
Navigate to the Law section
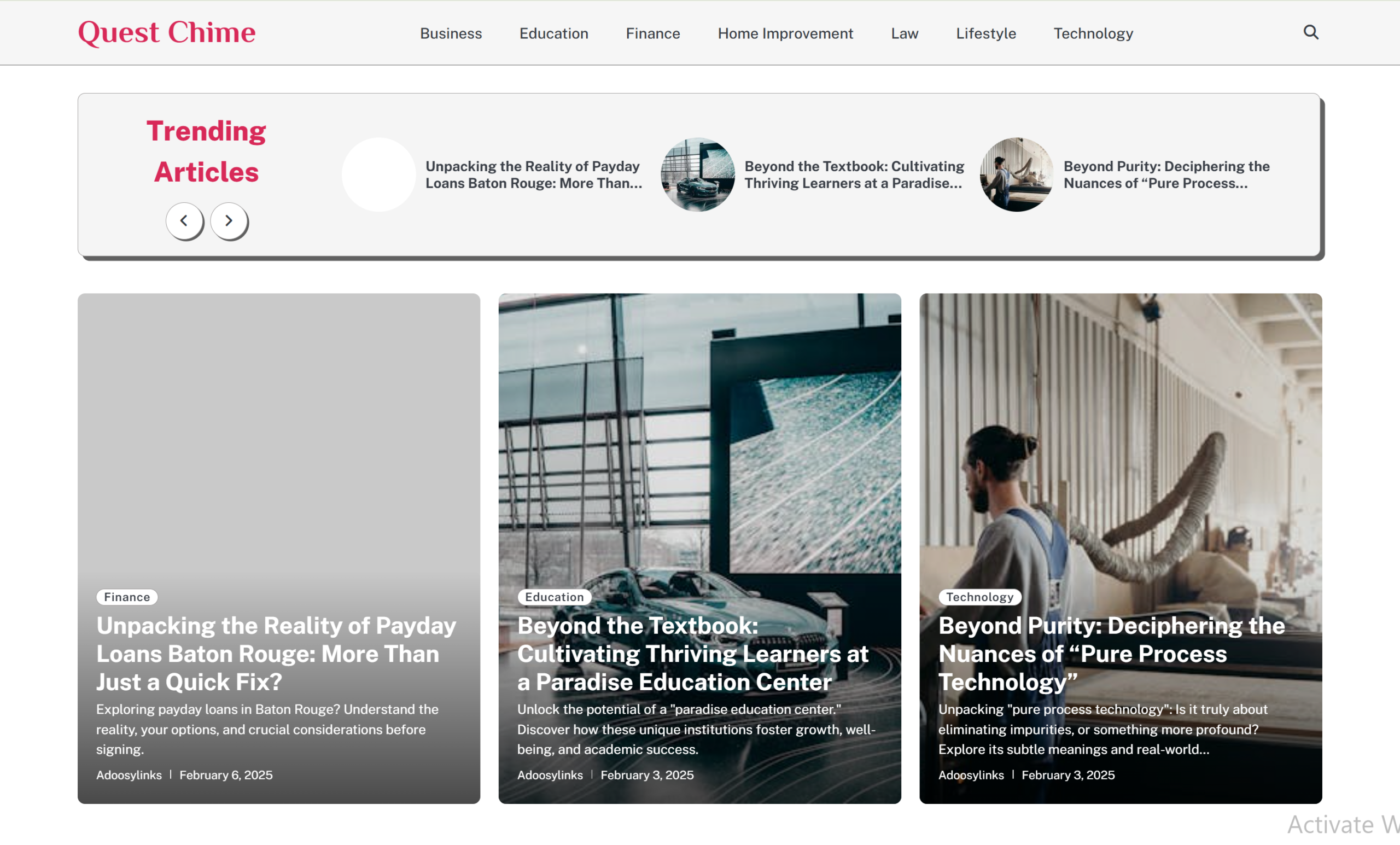click(x=905, y=33)
